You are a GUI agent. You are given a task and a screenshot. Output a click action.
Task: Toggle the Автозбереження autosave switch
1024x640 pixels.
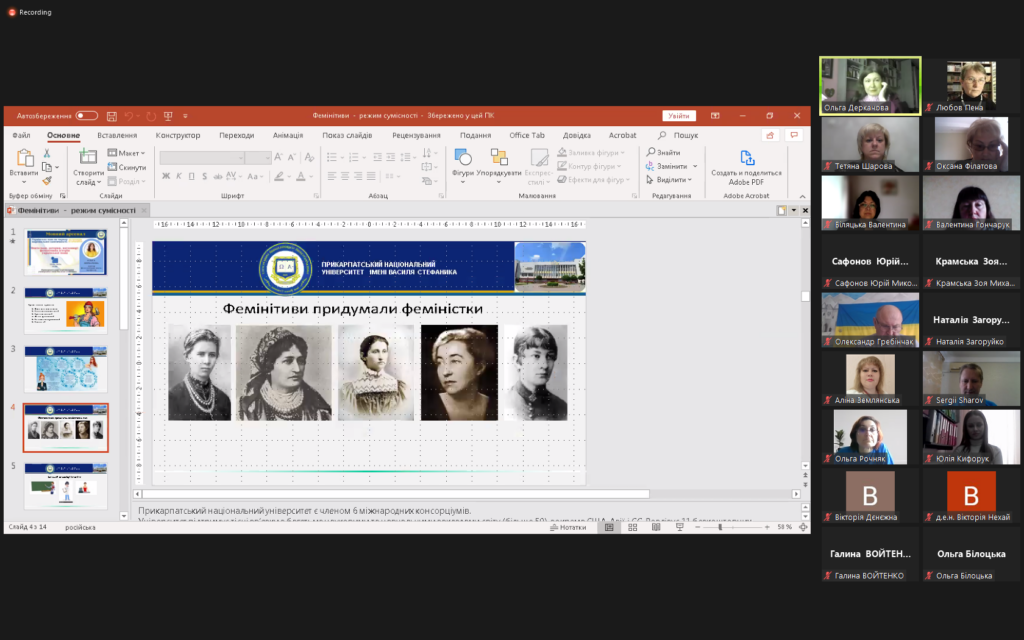[86, 116]
